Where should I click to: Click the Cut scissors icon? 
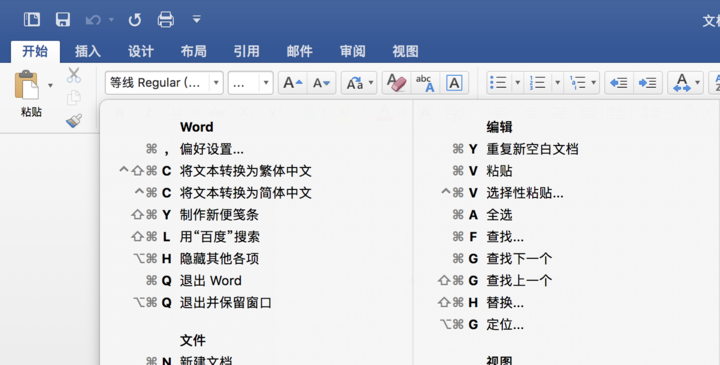pyautogui.click(x=73, y=75)
